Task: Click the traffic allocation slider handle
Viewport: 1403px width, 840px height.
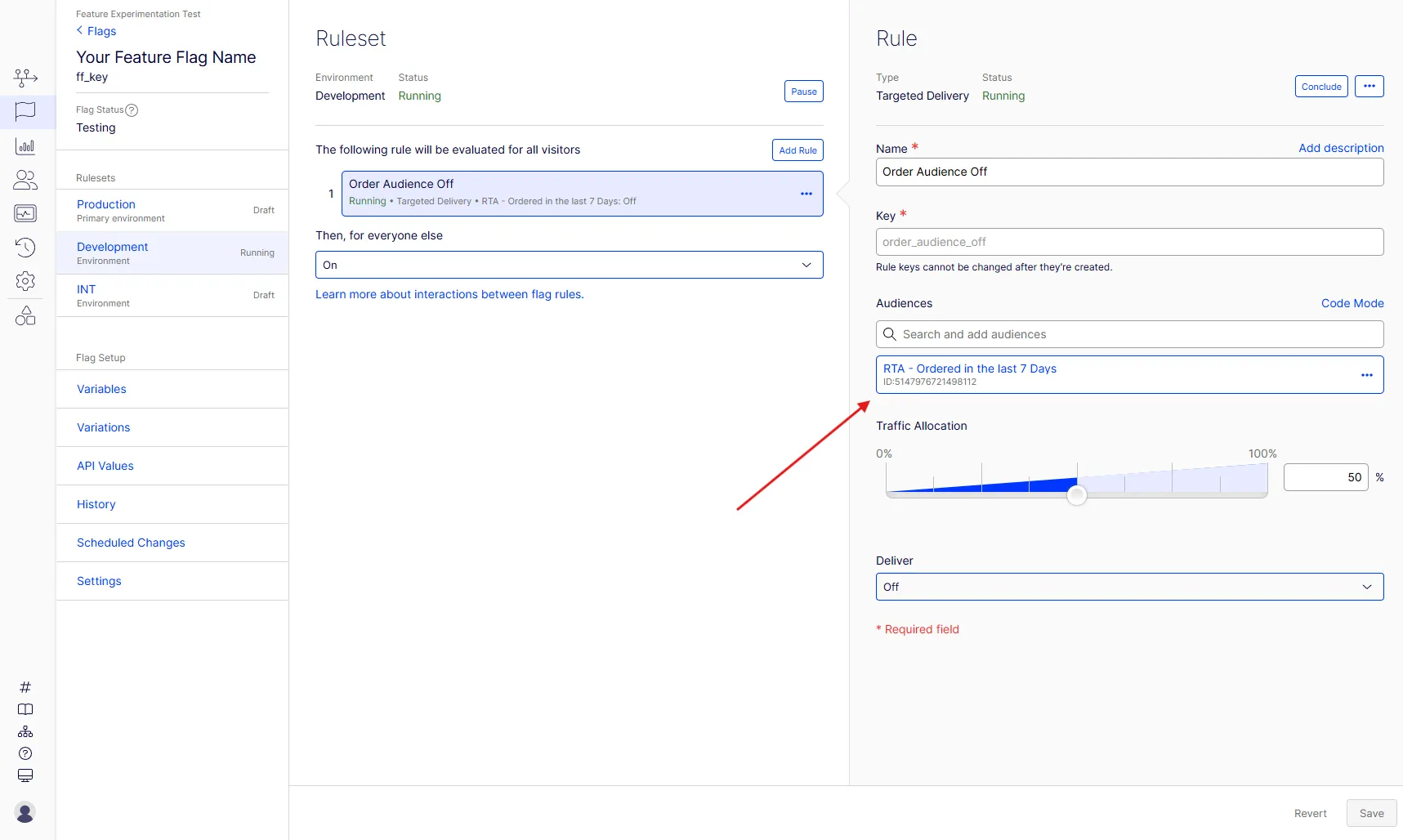Action: coord(1077,494)
